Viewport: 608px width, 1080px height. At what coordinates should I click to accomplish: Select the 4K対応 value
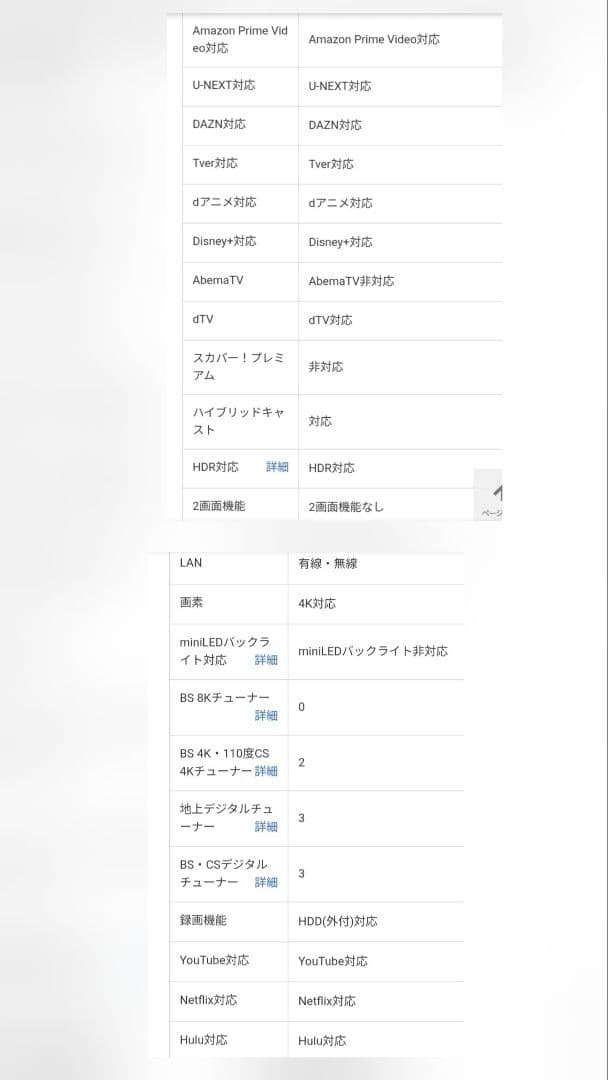coord(317,603)
